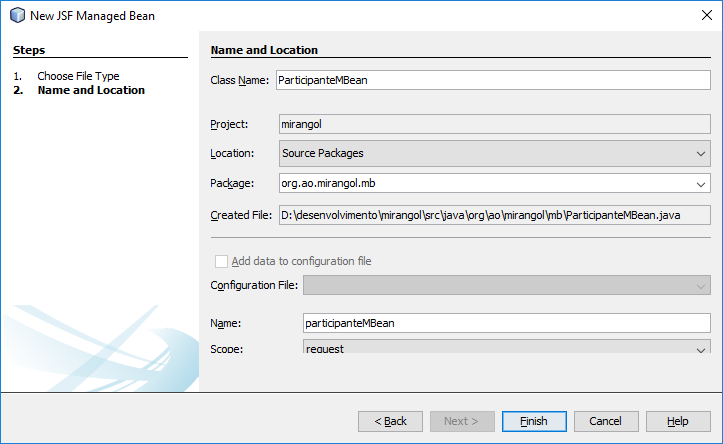Image resolution: width=723 pixels, height=444 pixels.
Task: Expand the Scope dropdown arrow
Action: pyautogui.click(x=700, y=349)
